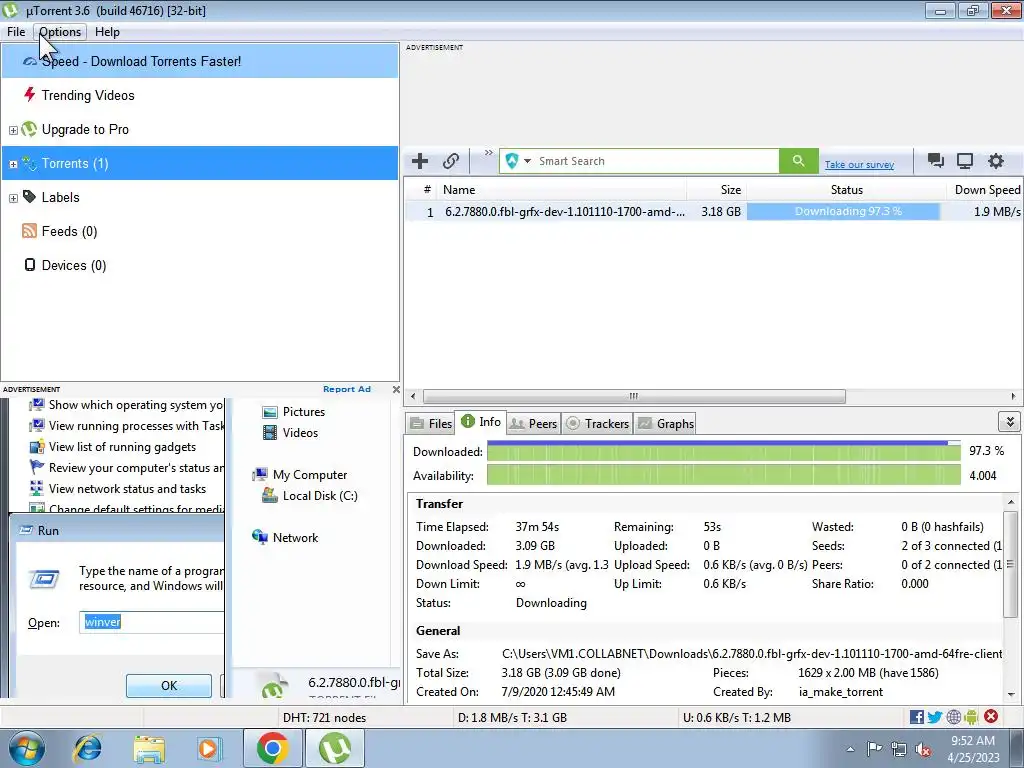
Task: Click the Add Torrent plus icon
Action: point(420,161)
